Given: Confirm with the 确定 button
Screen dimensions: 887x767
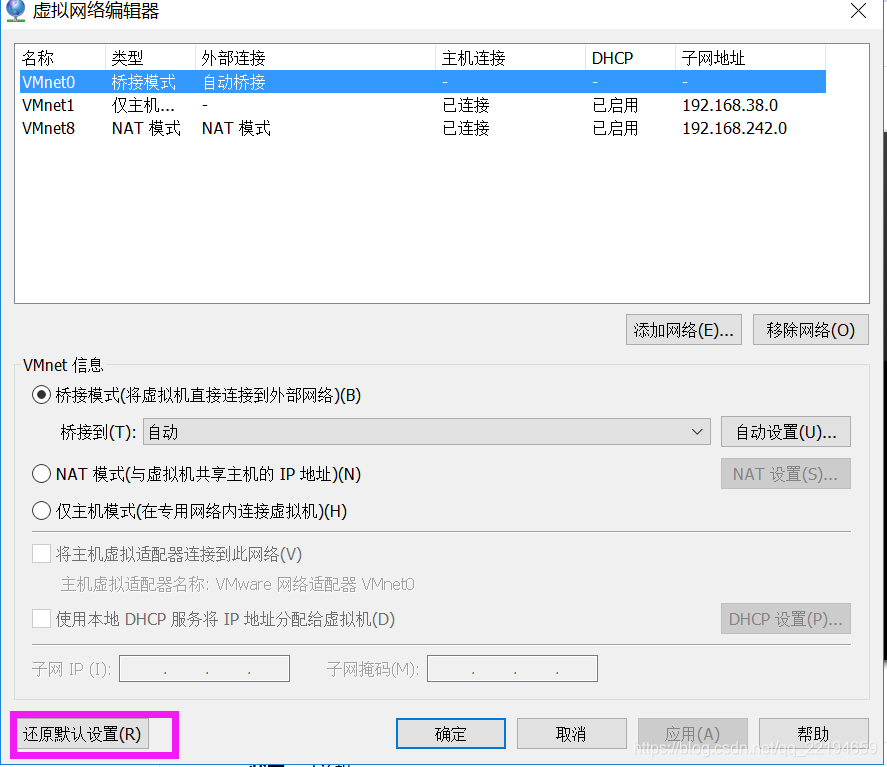Looking at the screenshot, I should 450,734.
